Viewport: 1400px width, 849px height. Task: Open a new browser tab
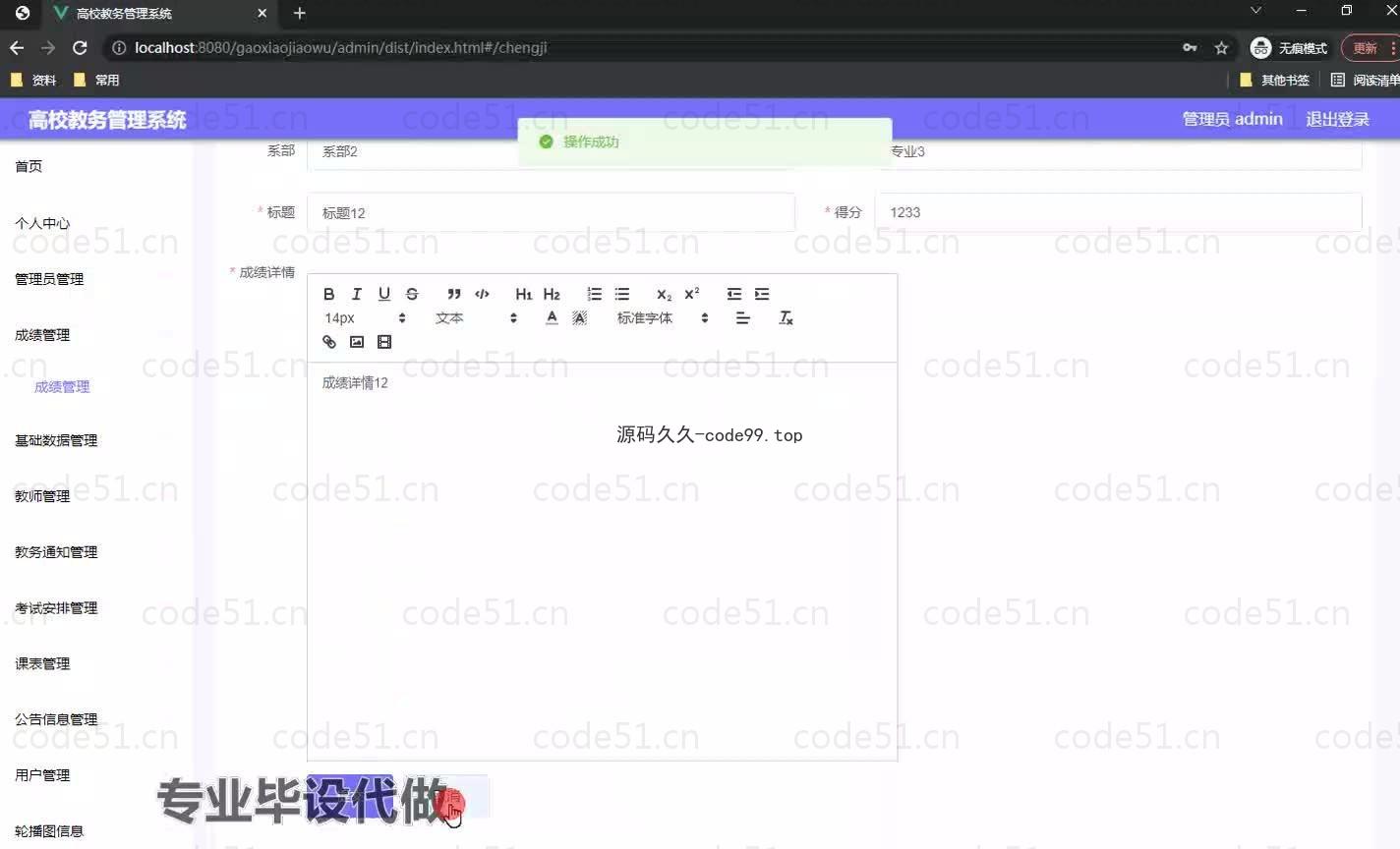(300, 13)
